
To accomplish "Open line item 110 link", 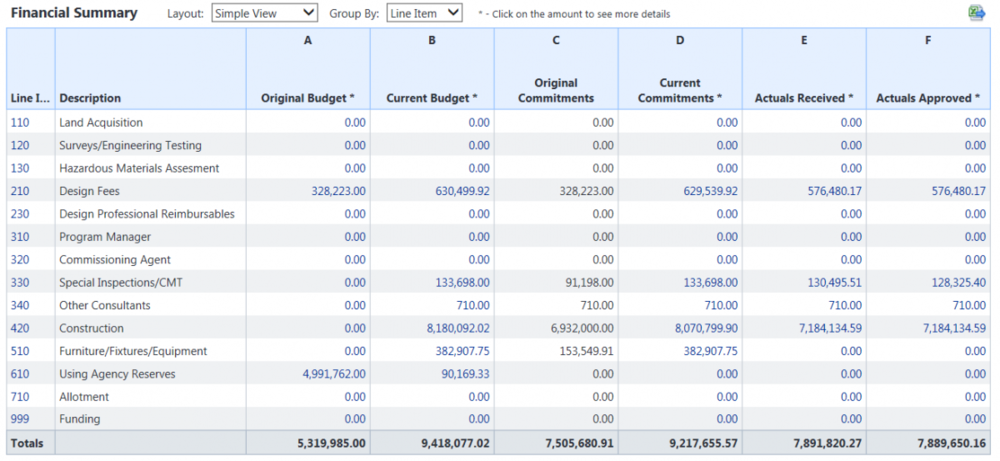I will tap(20, 122).
